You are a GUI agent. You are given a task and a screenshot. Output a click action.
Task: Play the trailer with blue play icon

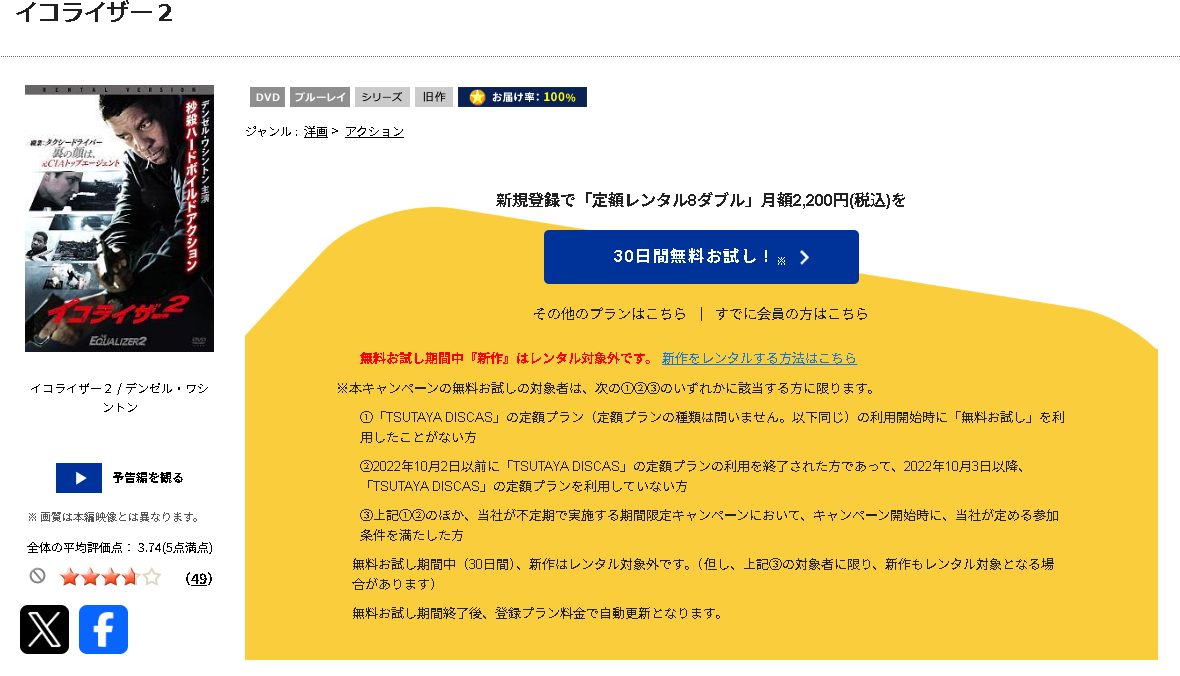(x=79, y=478)
